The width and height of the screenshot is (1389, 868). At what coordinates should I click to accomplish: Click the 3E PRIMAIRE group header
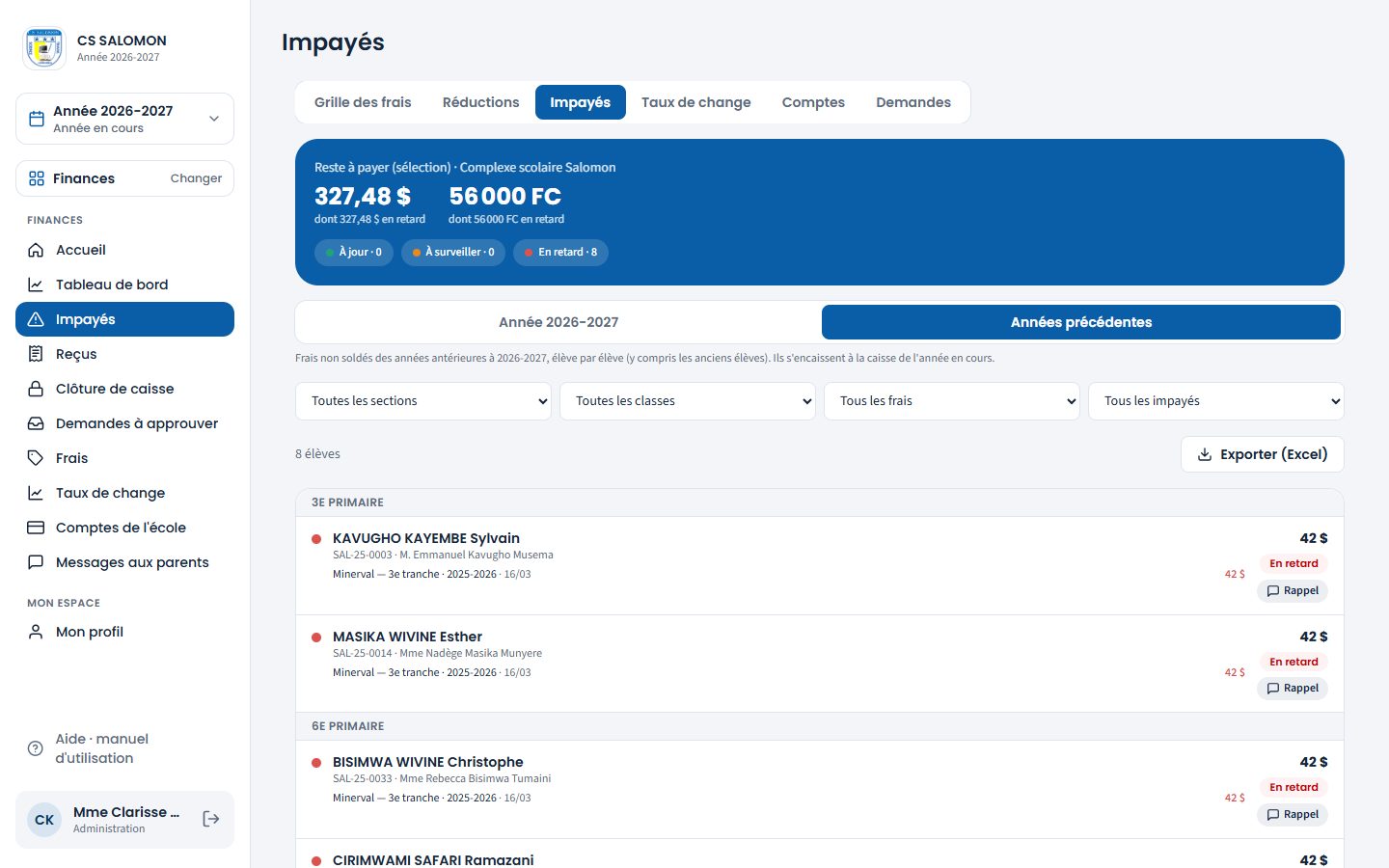pyautogui.click(x=820, y=502)
